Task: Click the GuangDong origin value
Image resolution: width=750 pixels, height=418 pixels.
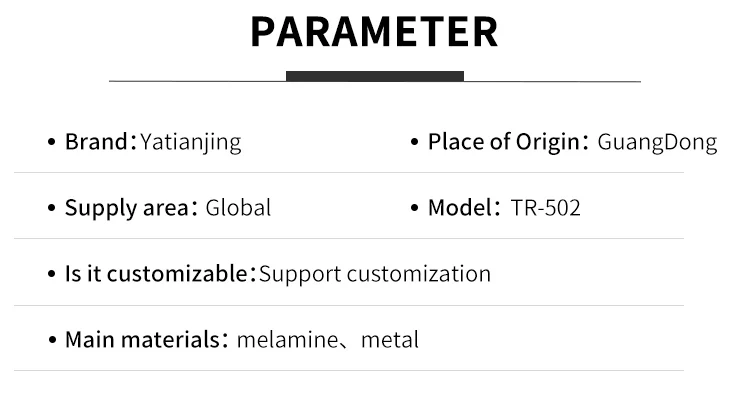Action: pos(657,143)
